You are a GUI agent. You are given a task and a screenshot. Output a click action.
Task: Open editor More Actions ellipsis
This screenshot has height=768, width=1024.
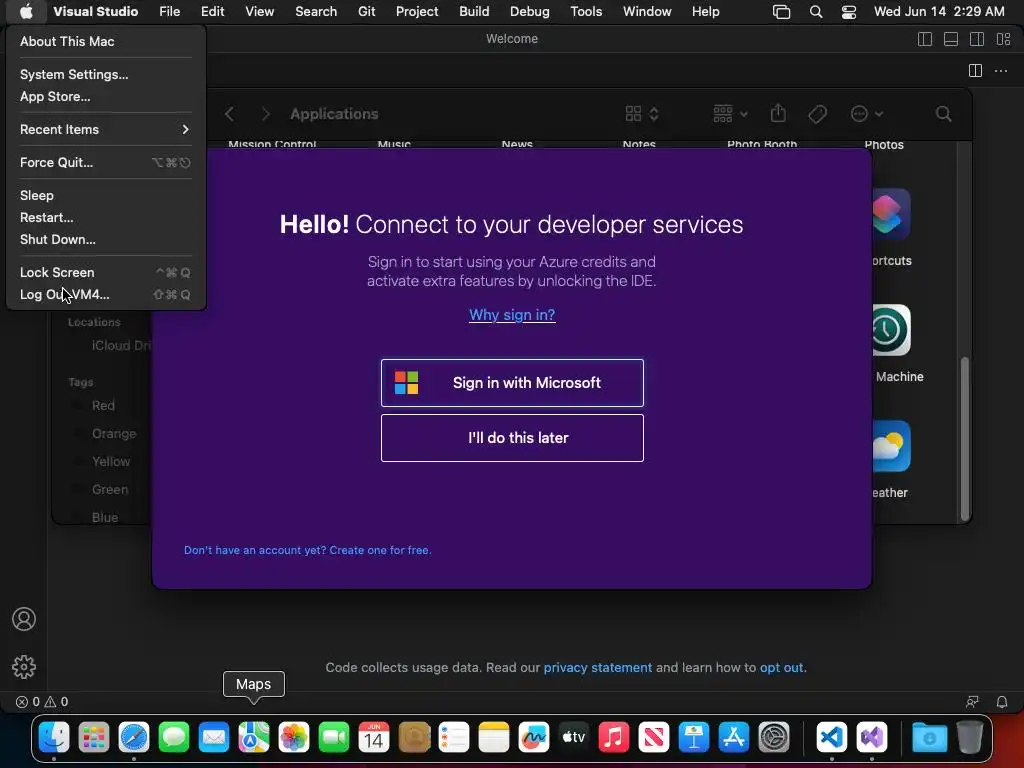pos(1000,71)
